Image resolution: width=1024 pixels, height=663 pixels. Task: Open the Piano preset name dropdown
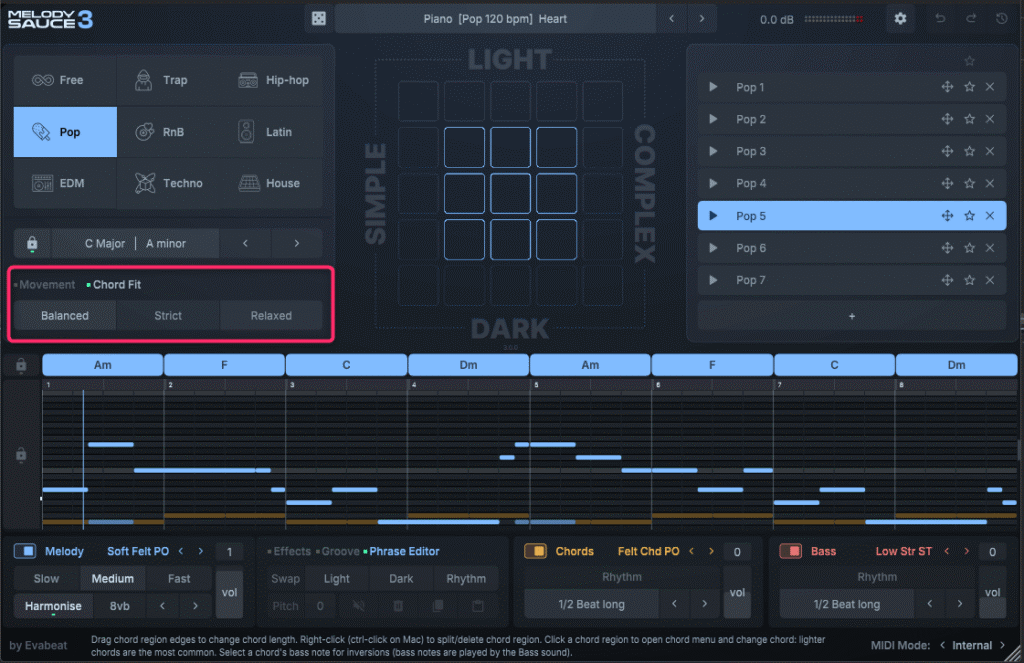click(495, 19)
